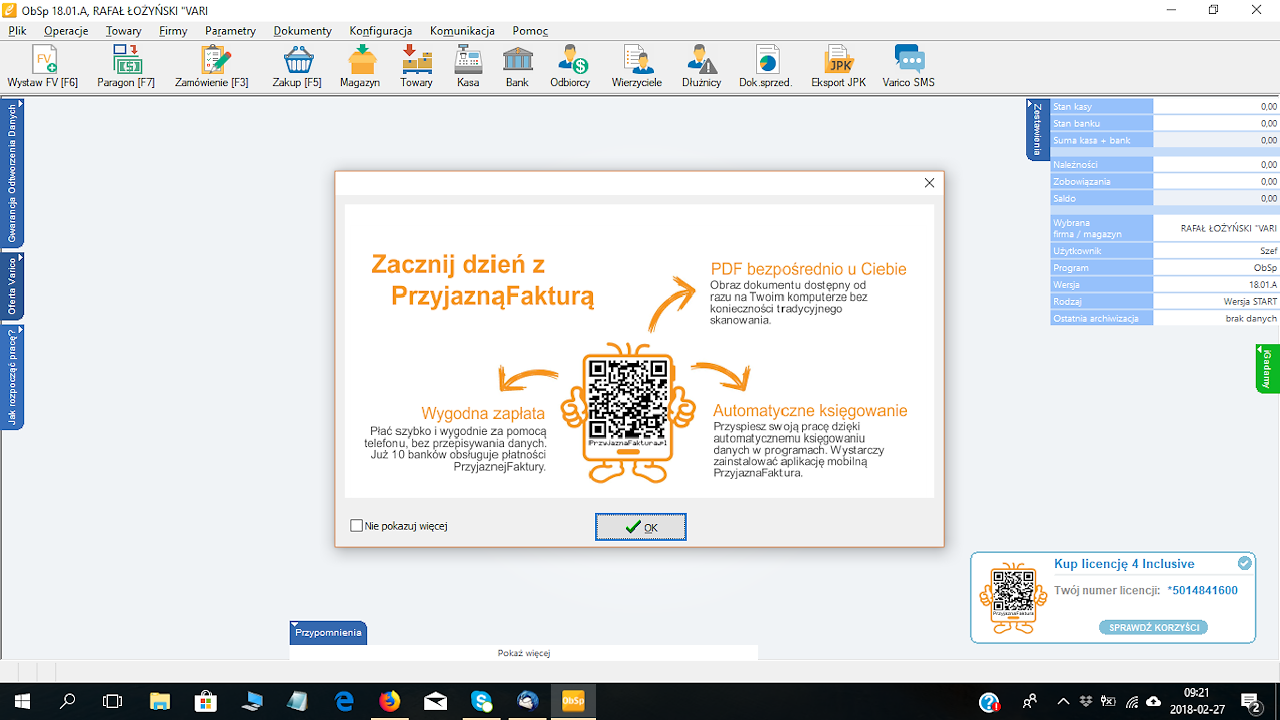Screen dimensions: 1280x720
Task: Open Wystaw FV [F6] invoice tool
Action: (x=42, y=67)
